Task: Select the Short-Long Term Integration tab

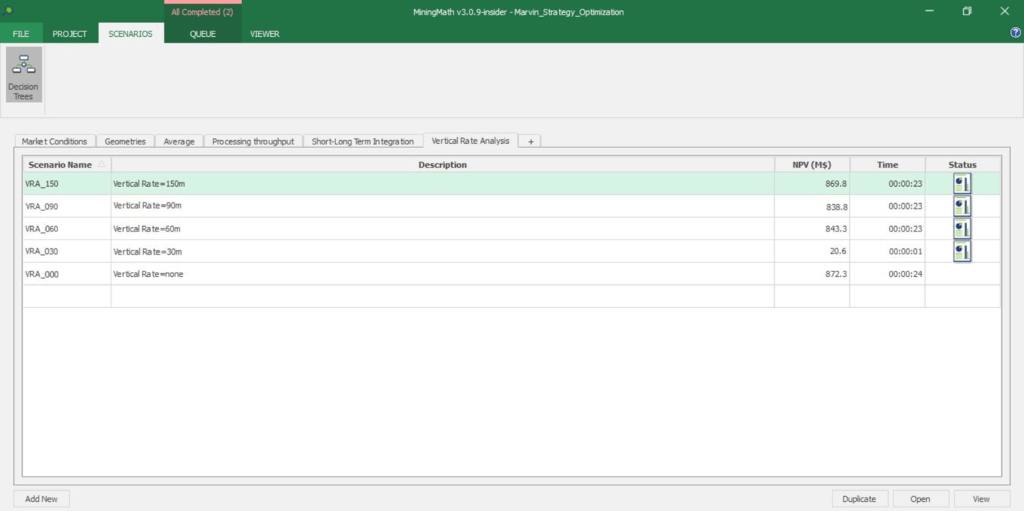Action: (362, 141)
